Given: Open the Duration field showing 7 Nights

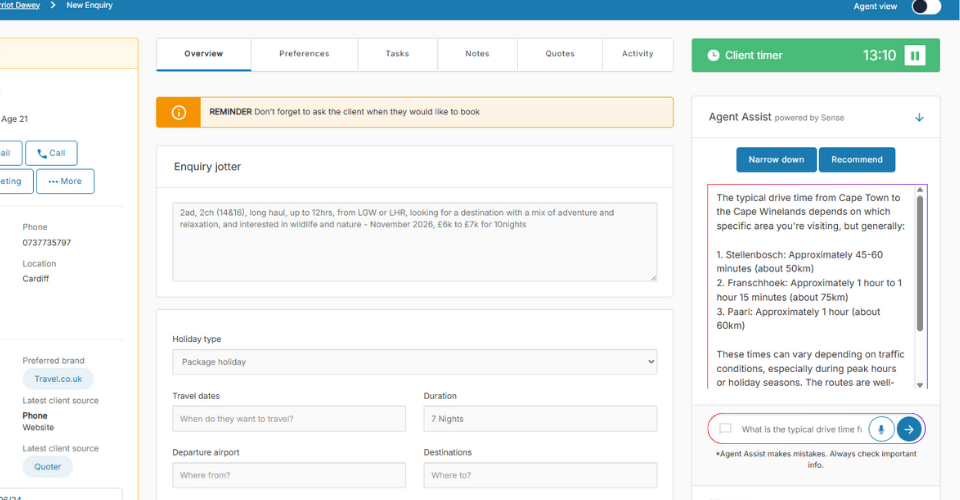Looking at the screenshot, I should pos(540,418).
